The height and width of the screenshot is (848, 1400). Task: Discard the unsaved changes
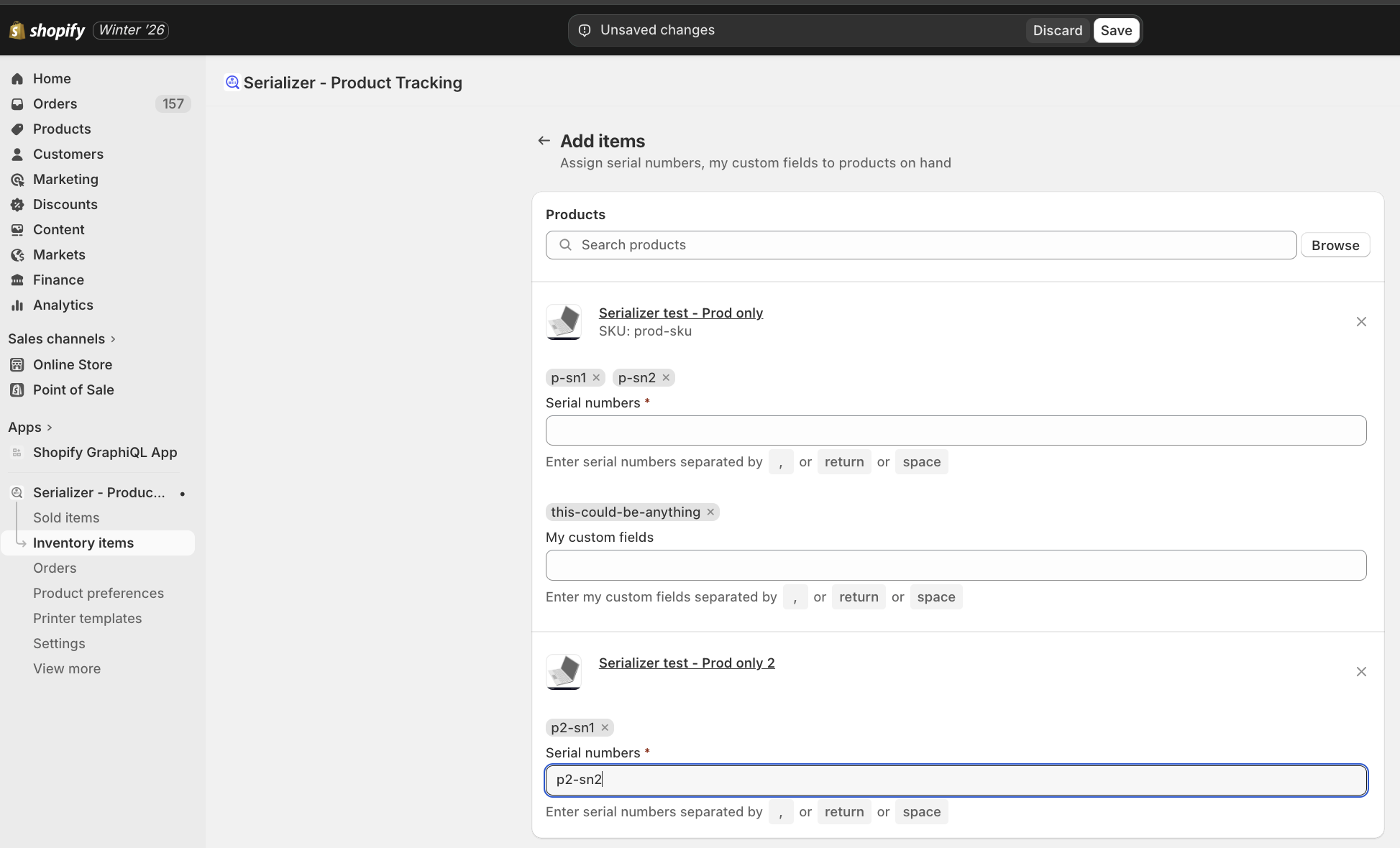coord(1057,31)
